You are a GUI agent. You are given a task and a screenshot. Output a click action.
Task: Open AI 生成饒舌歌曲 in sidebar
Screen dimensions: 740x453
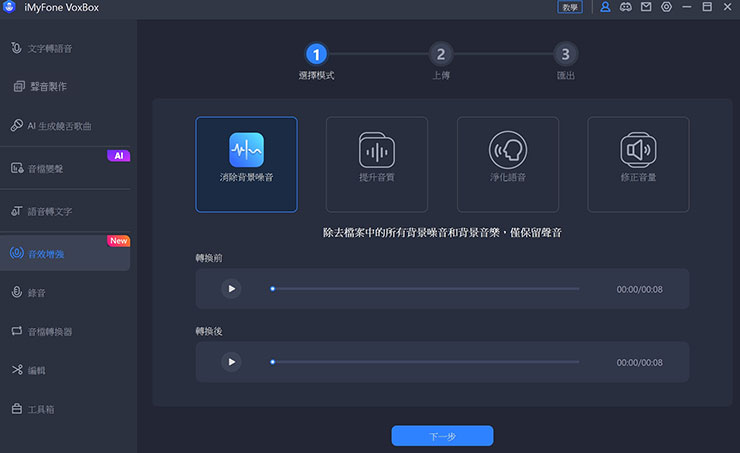(65, 126)
